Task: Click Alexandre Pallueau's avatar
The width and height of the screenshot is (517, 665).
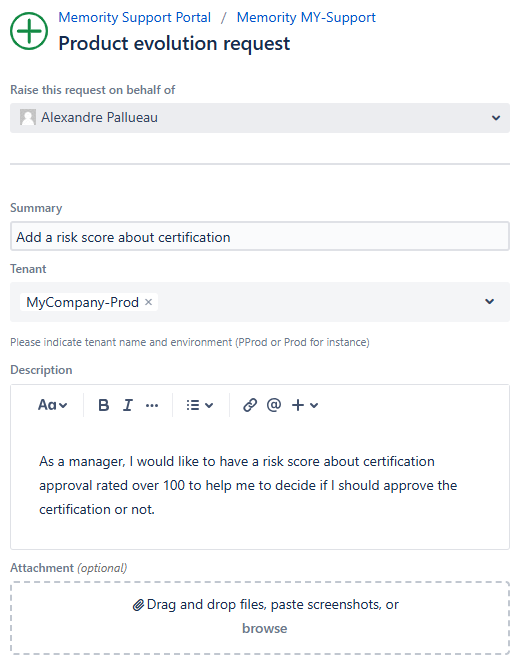Action: click(x=28, y=117)
